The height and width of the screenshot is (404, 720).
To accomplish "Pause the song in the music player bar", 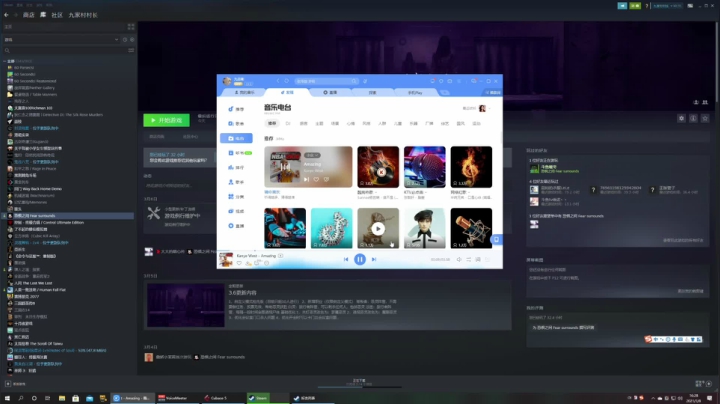I will click(x=360, y=259).
